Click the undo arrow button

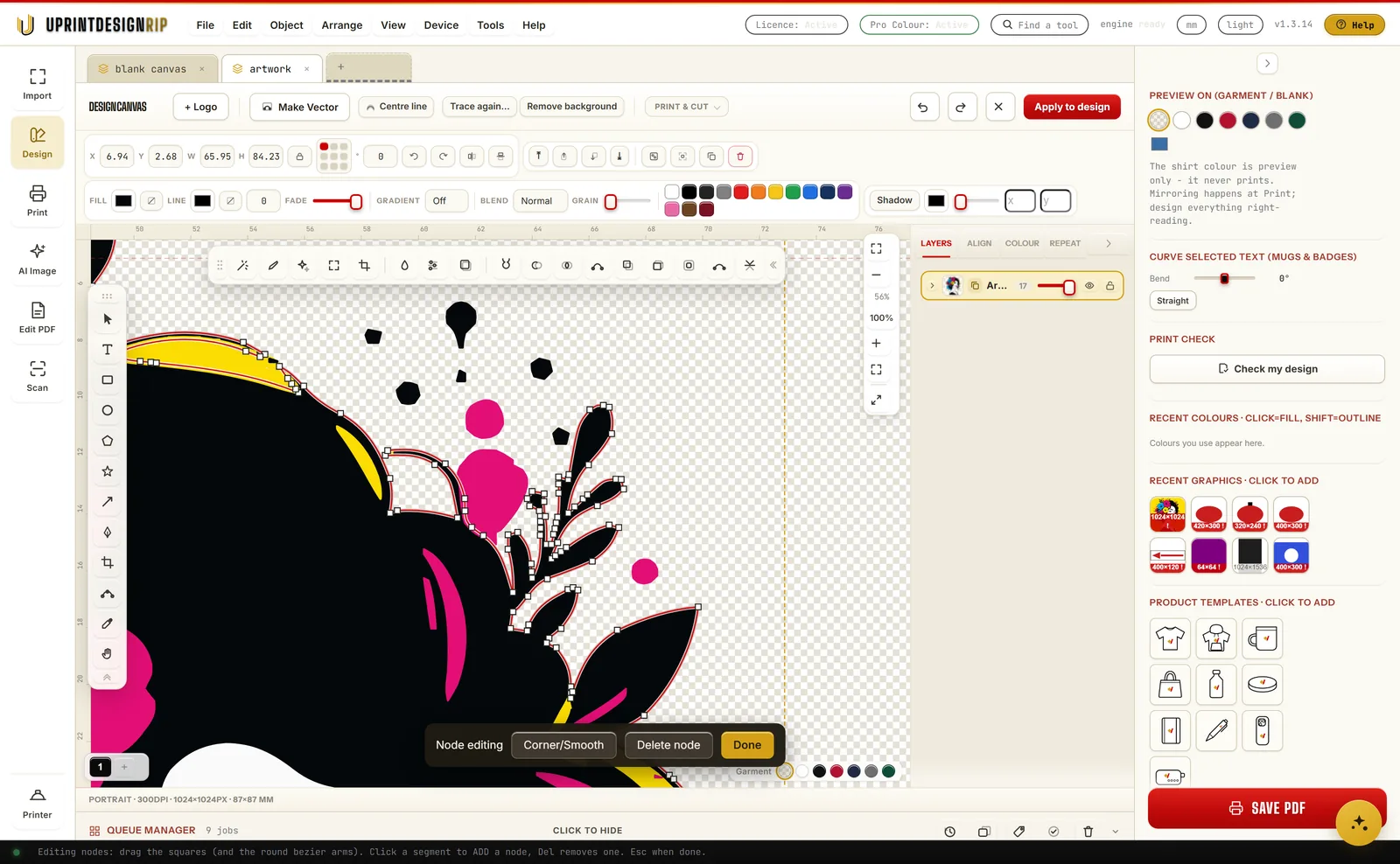click(x=923, y=107)
